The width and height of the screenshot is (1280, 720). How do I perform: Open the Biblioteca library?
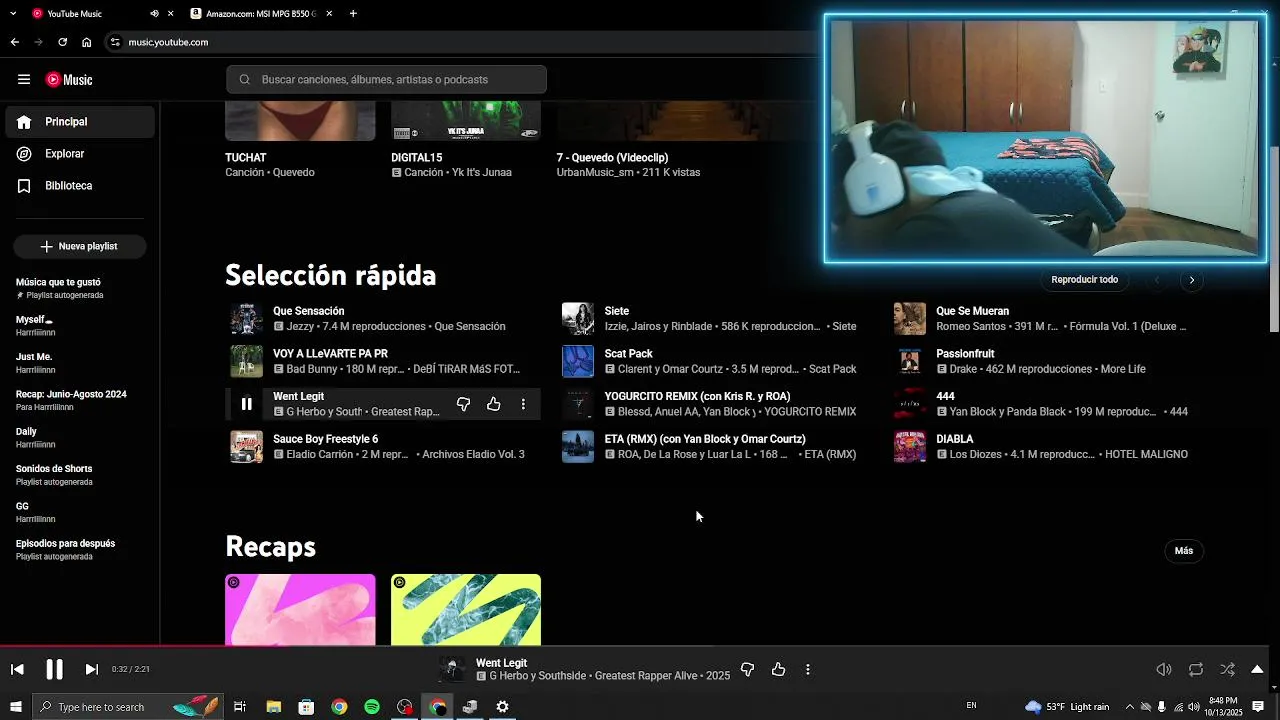point(80,186)
